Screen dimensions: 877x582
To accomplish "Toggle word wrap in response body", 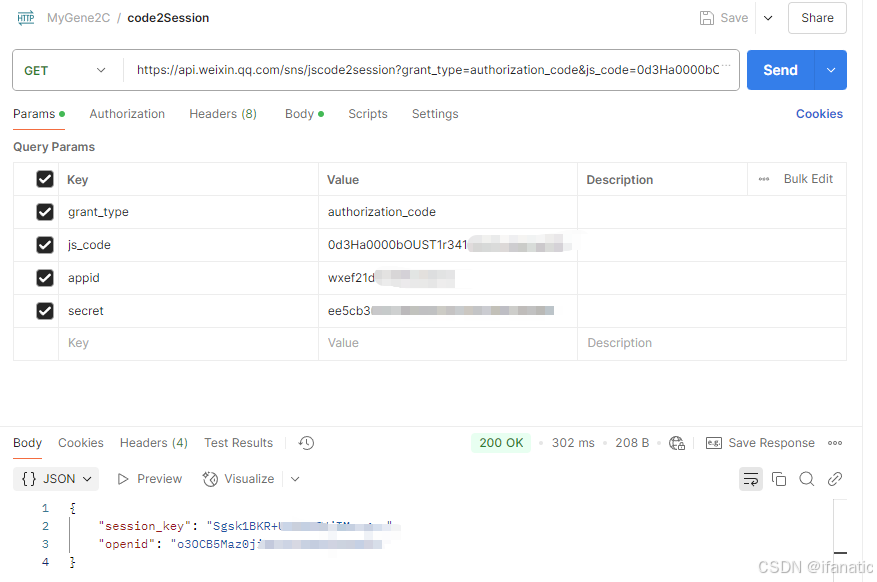I will (x=751, y=479).
